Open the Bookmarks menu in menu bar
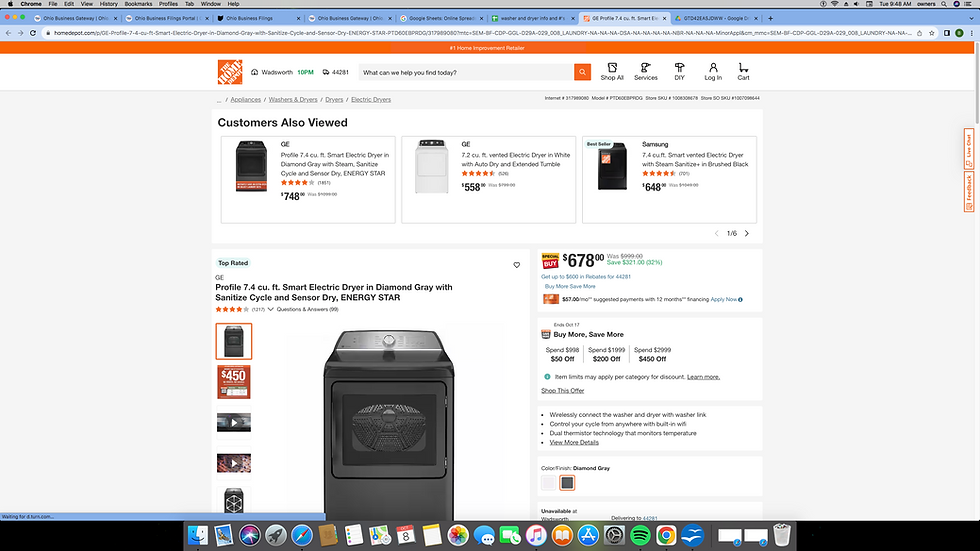Screen dimensions: 980x551 click(x=138, y=4)
